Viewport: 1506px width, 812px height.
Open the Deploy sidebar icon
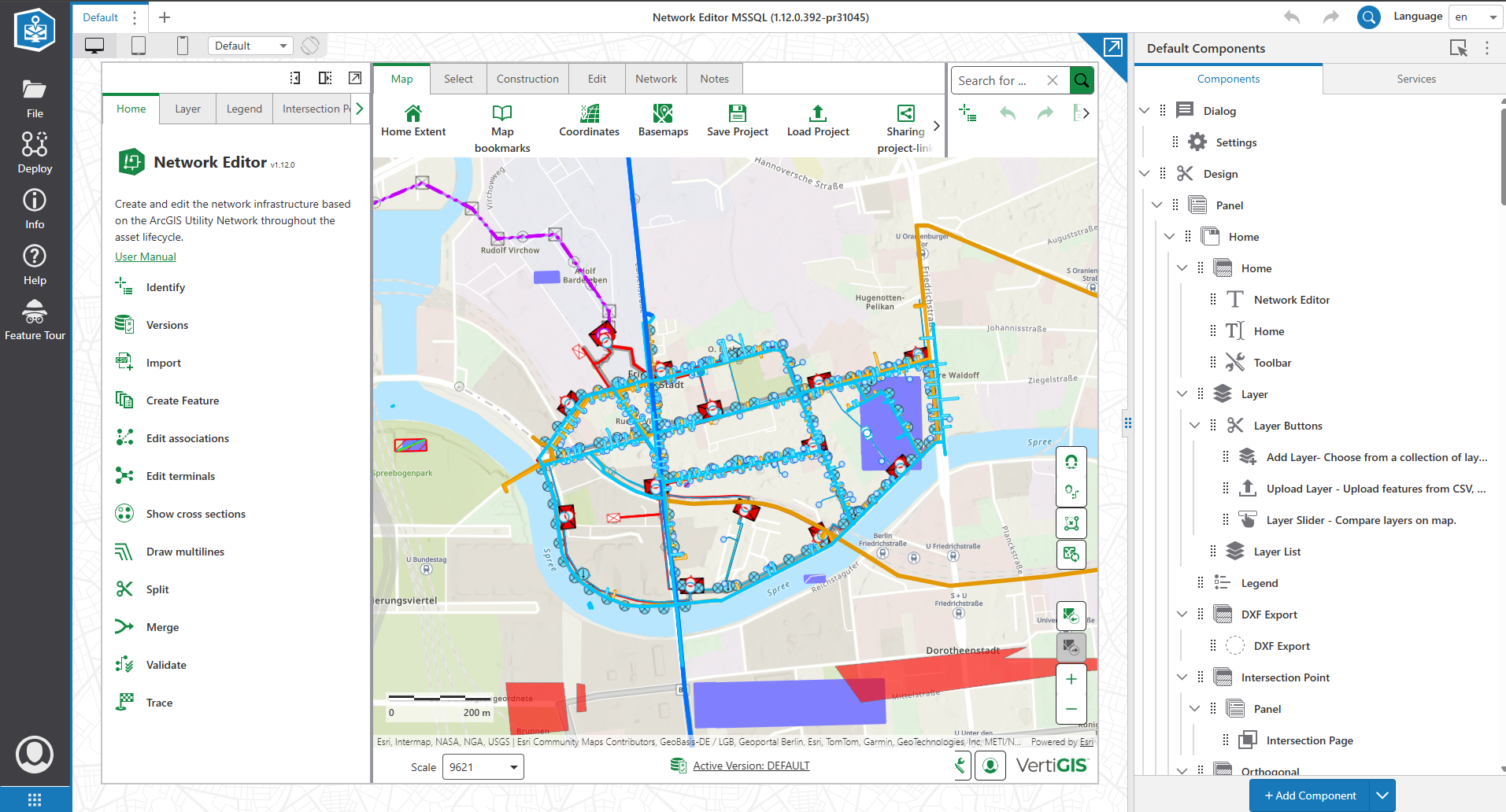[35, 153]
